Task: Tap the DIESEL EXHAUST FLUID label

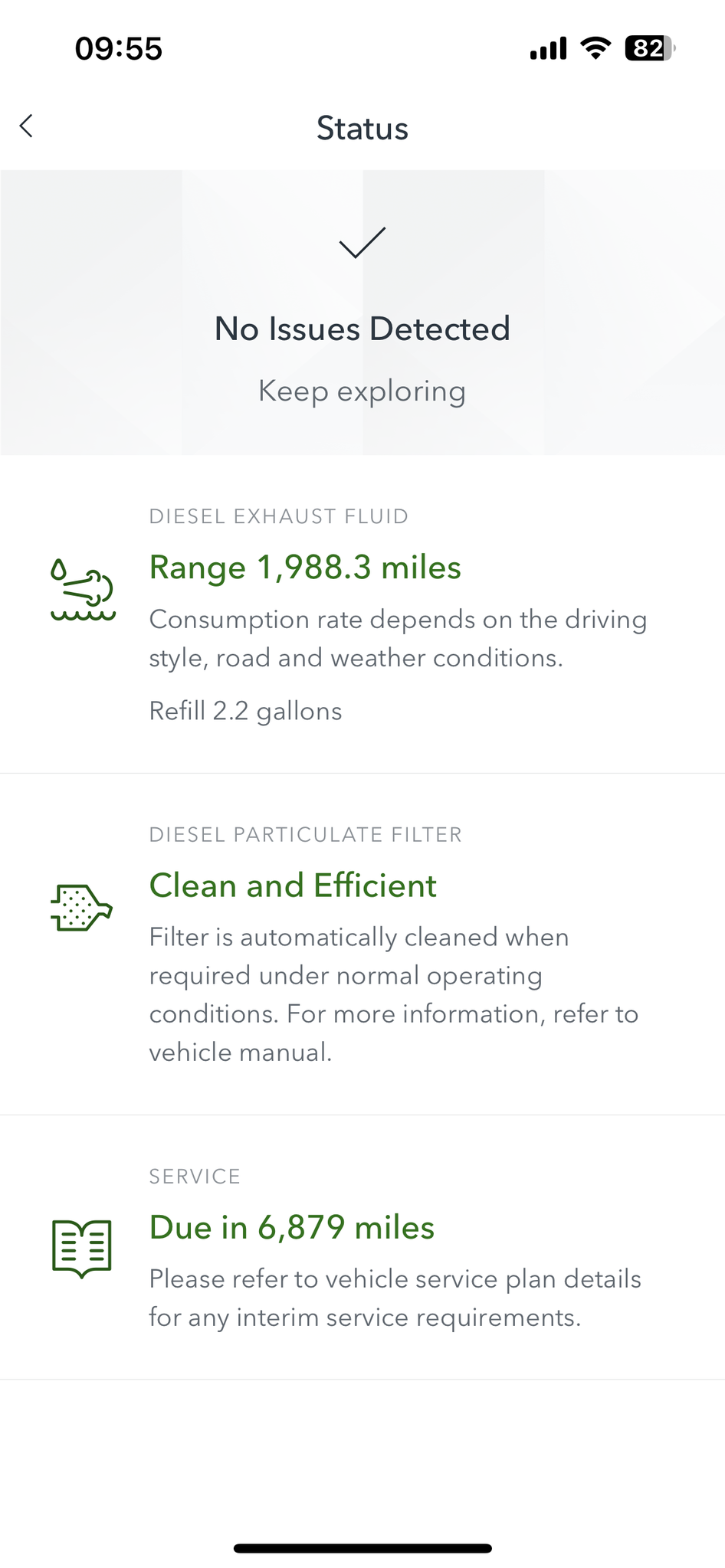Action: click(279, 516)
